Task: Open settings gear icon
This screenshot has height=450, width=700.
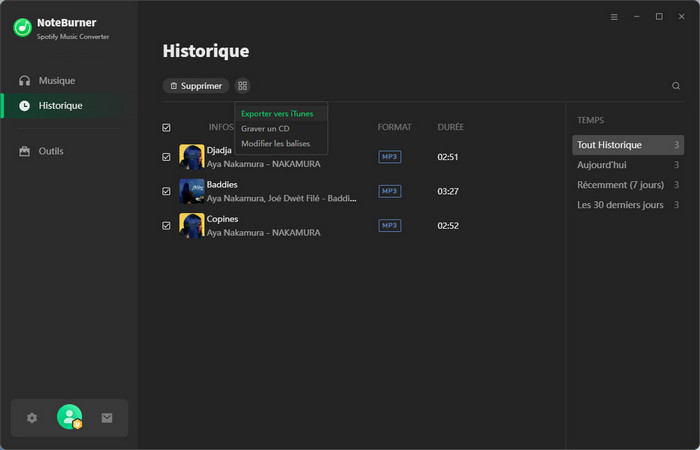Action: tap(32, 418)
